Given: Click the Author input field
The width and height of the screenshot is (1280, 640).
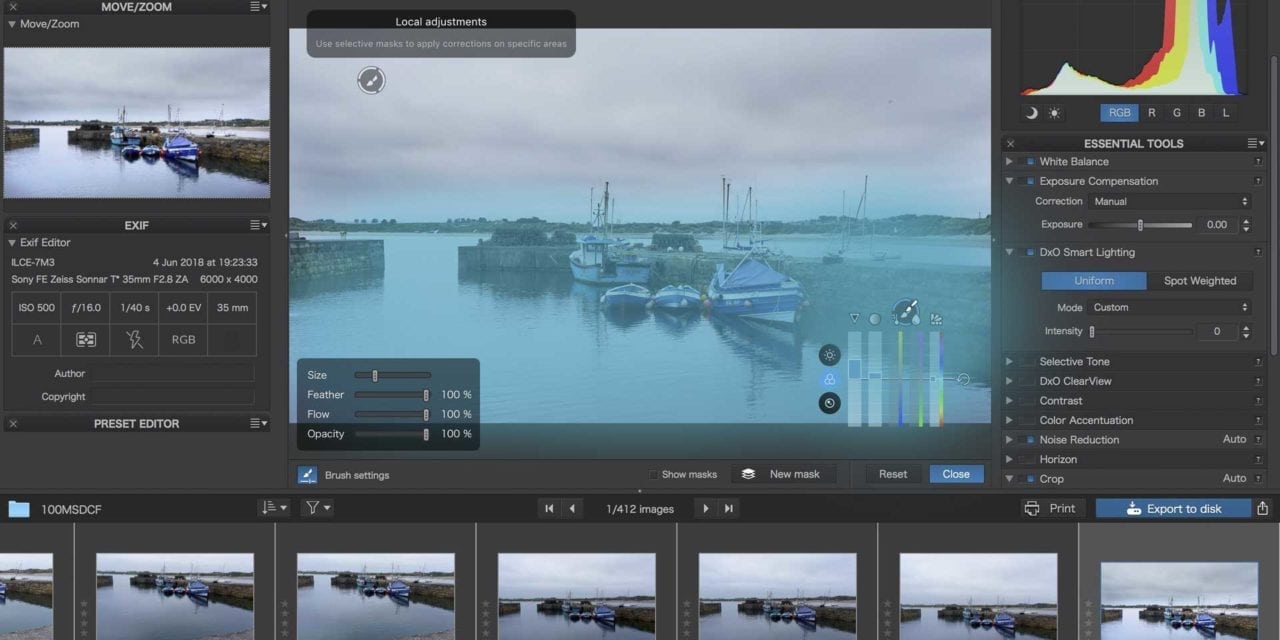Looking at the screenshot, I should (173, 374).
